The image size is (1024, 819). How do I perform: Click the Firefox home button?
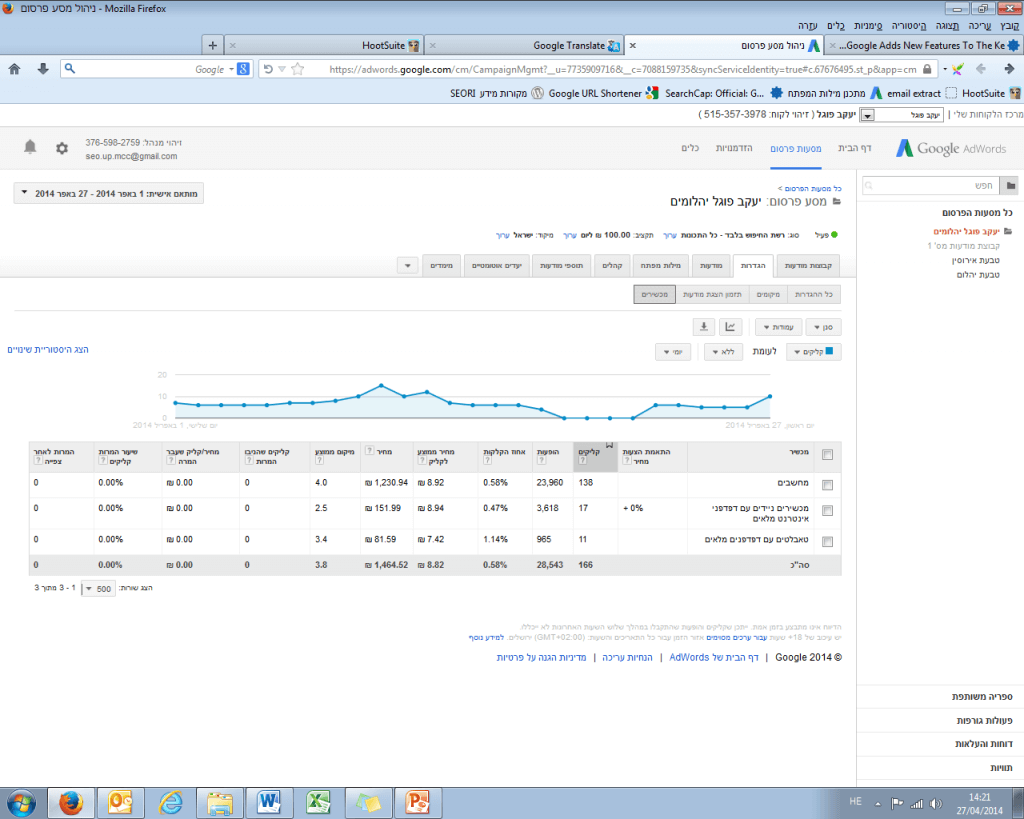tap(14, 69)
